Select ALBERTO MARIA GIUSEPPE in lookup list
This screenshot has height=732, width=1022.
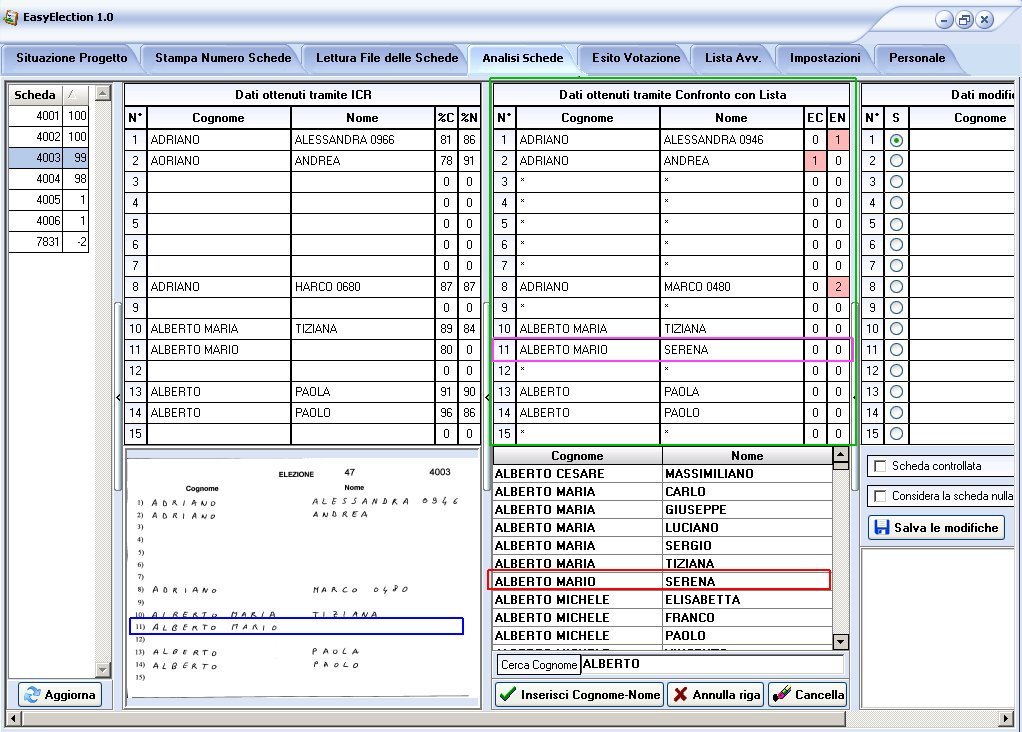pos(663,510)
